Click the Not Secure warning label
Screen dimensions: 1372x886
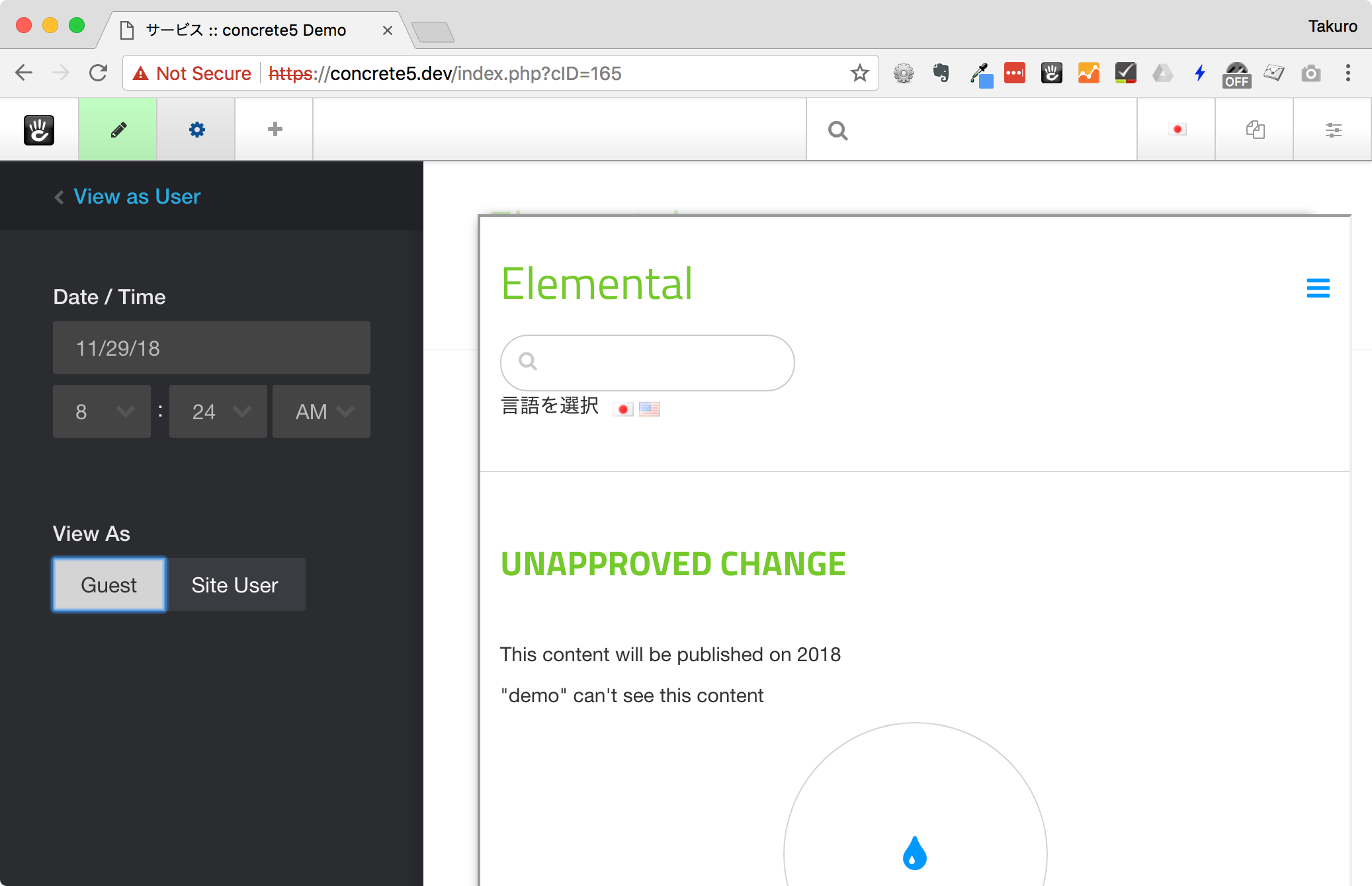coord(192,73)
